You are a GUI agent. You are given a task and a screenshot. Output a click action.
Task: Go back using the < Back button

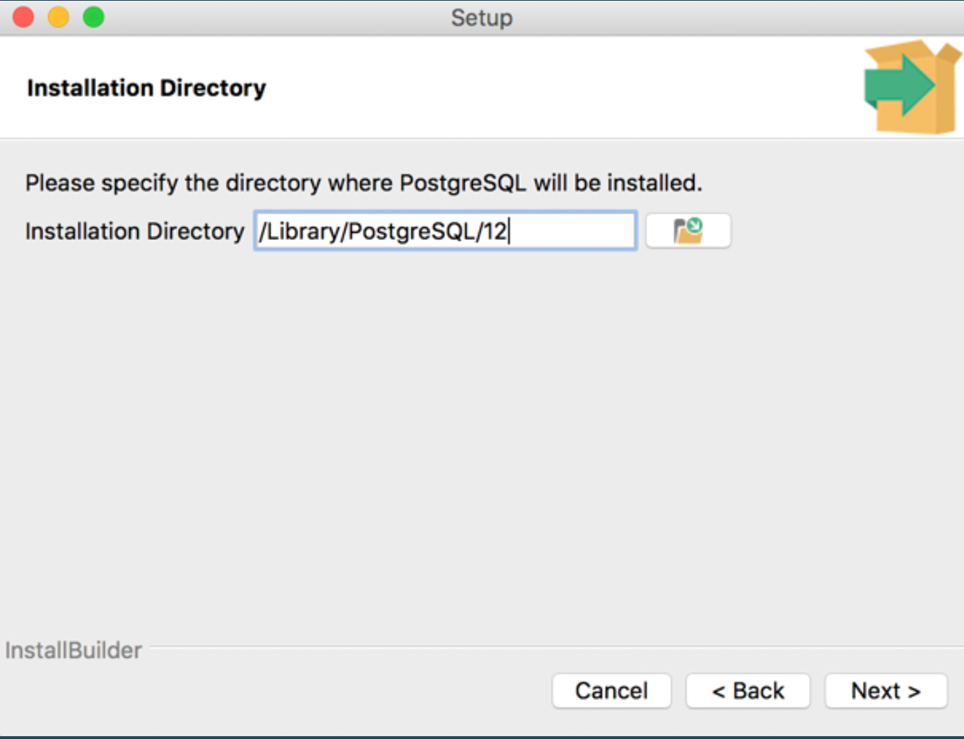tap(747, 690)
